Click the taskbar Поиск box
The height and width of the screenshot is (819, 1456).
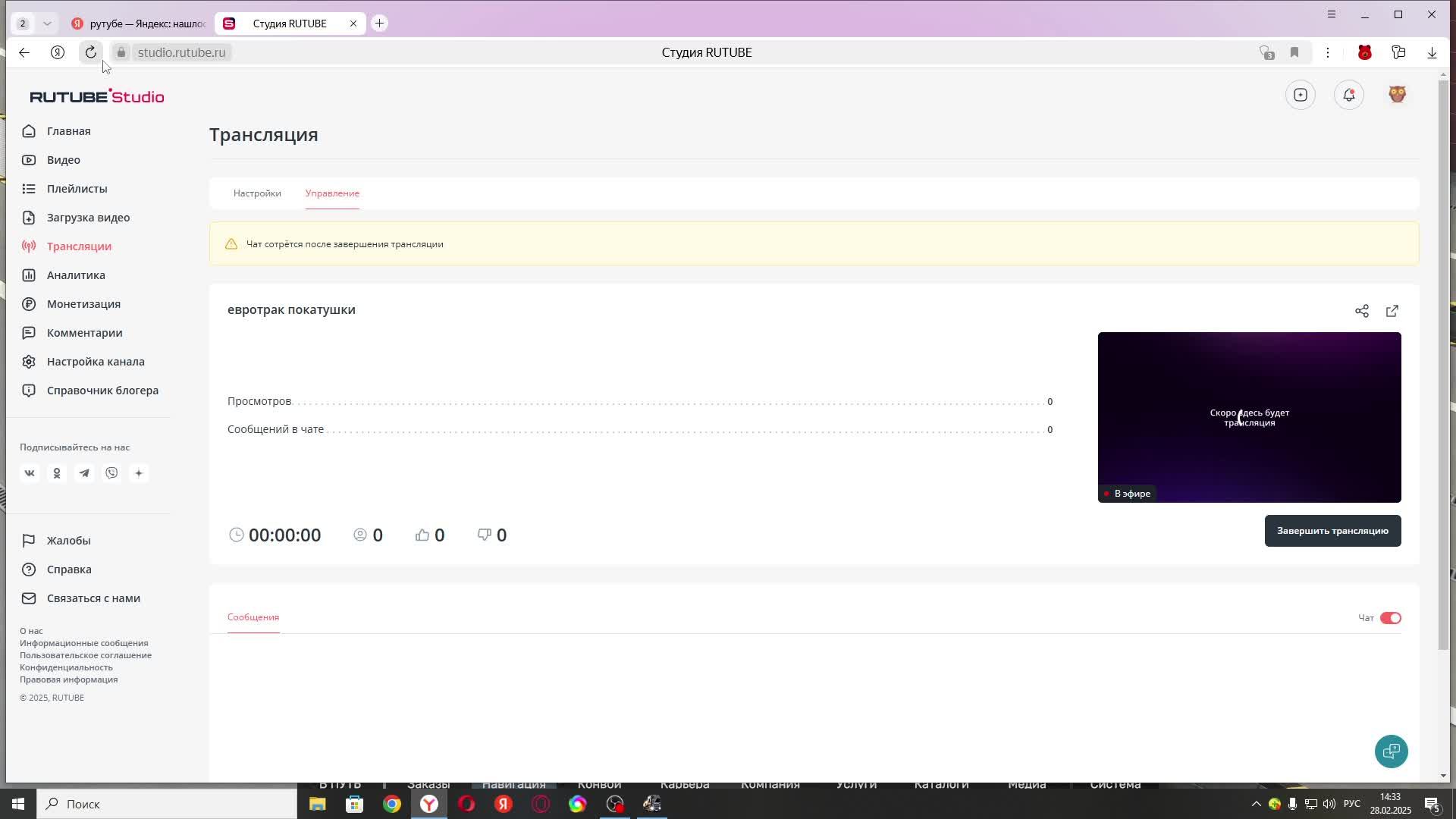tap(167, 804)
